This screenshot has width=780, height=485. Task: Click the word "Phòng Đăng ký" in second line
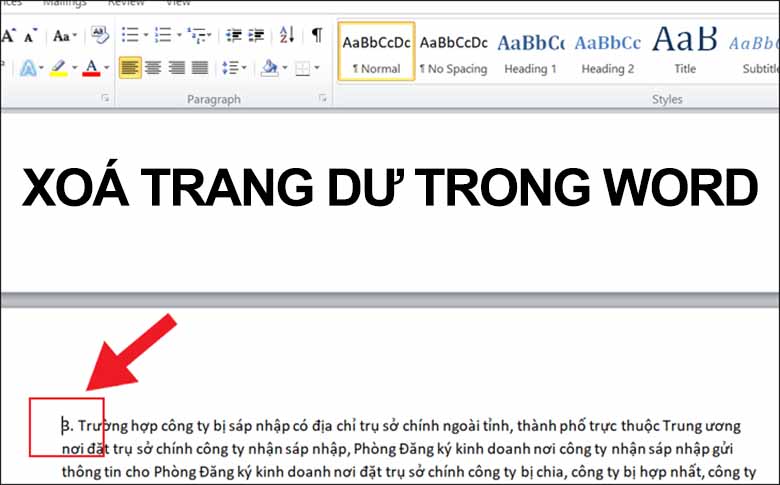(403, 449)
